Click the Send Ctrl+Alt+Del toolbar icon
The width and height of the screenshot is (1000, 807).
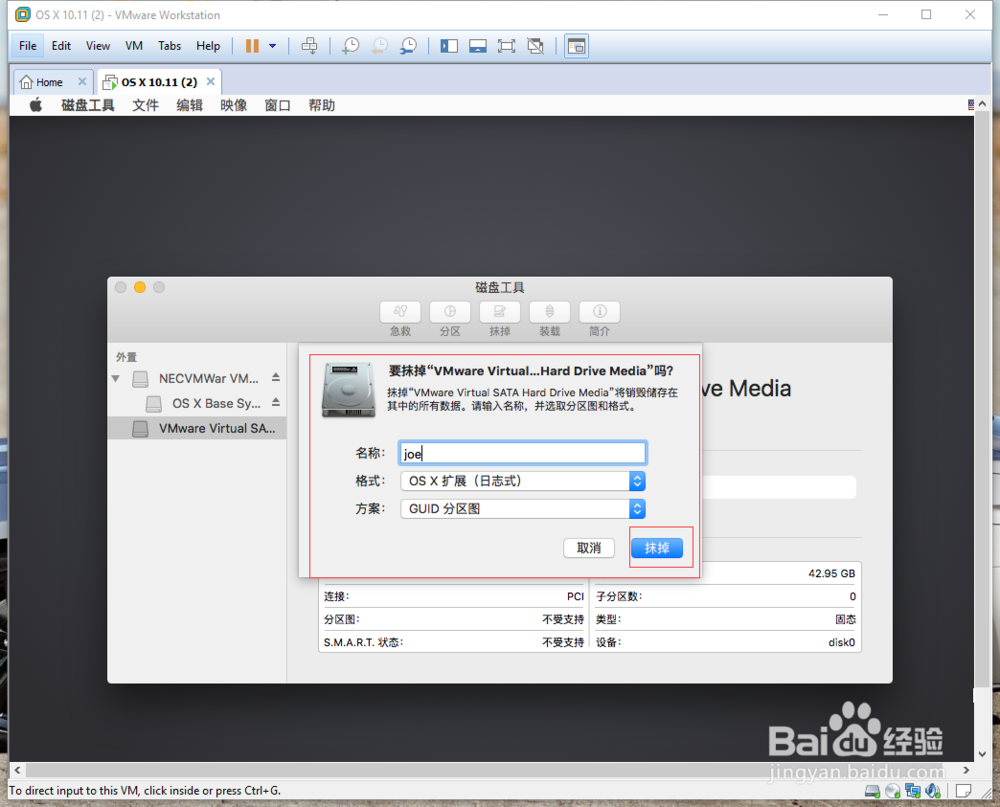[309, 46]
